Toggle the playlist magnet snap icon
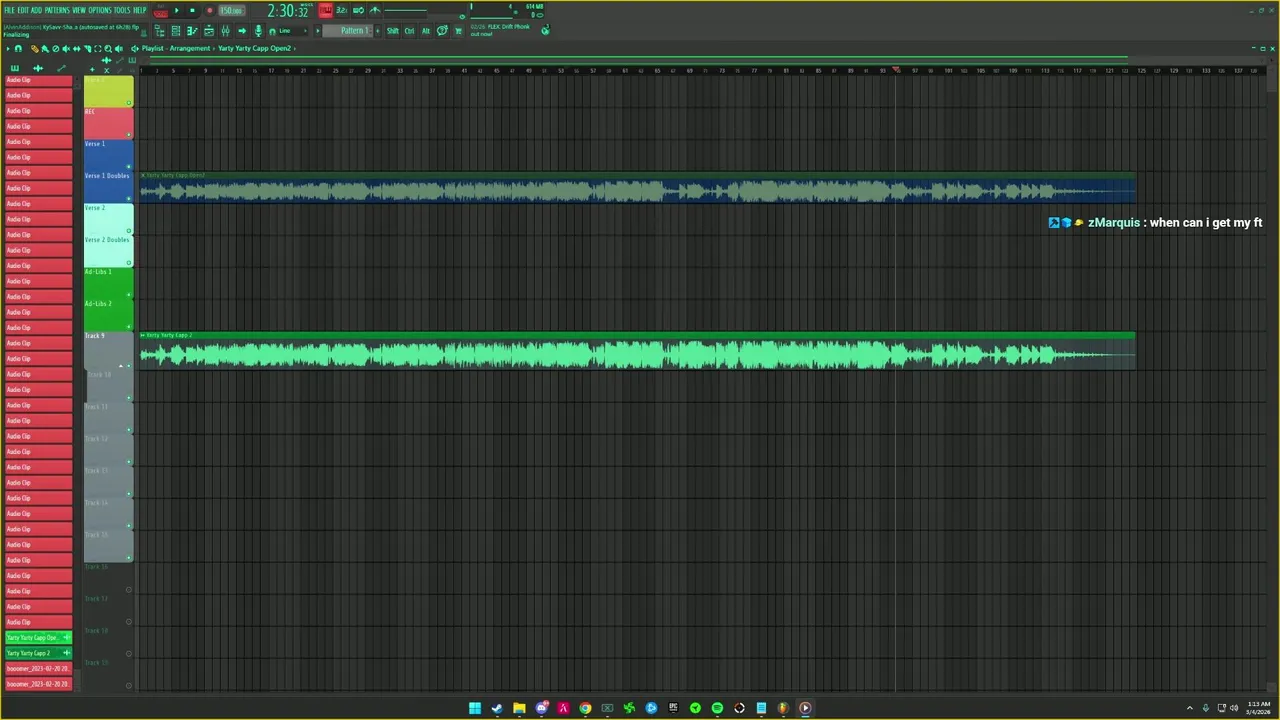Screen dimensions: 1280x720 click(x=18, y=48)
